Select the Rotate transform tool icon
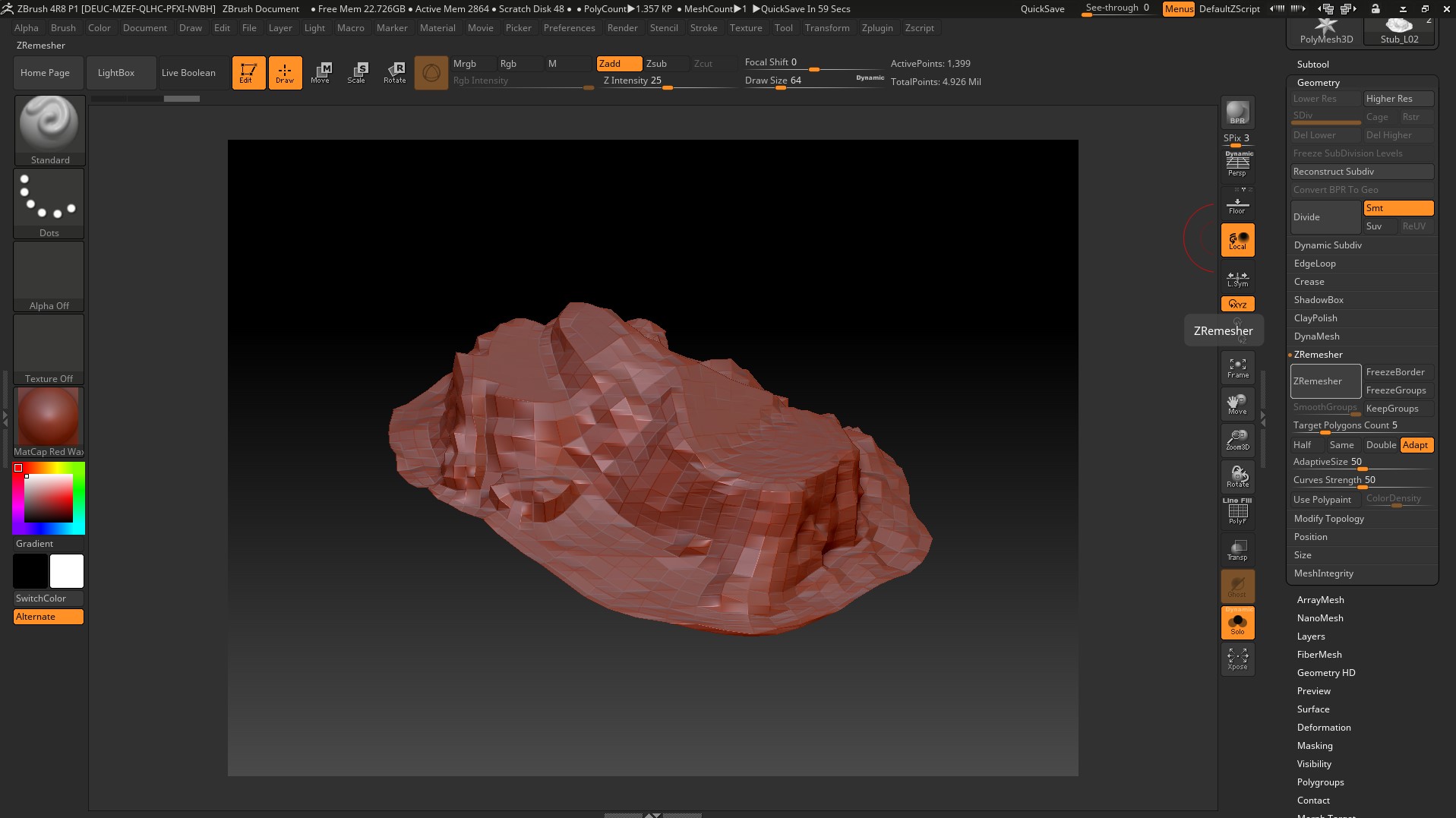This screenshot has width=1456, height=818. (395, 73)
